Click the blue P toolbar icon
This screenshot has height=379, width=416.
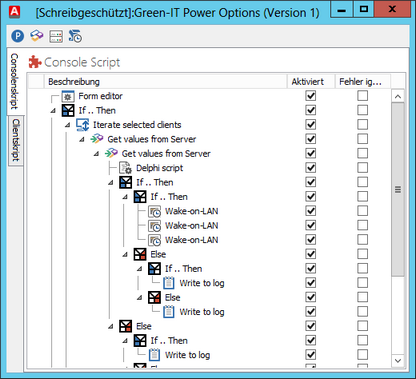17,36
